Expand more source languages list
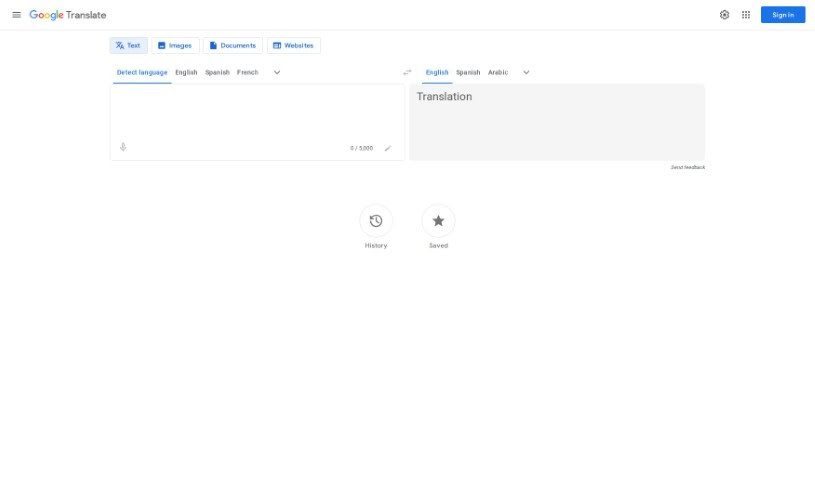Screen dimensions: 815x480 (x=277, y=73)
